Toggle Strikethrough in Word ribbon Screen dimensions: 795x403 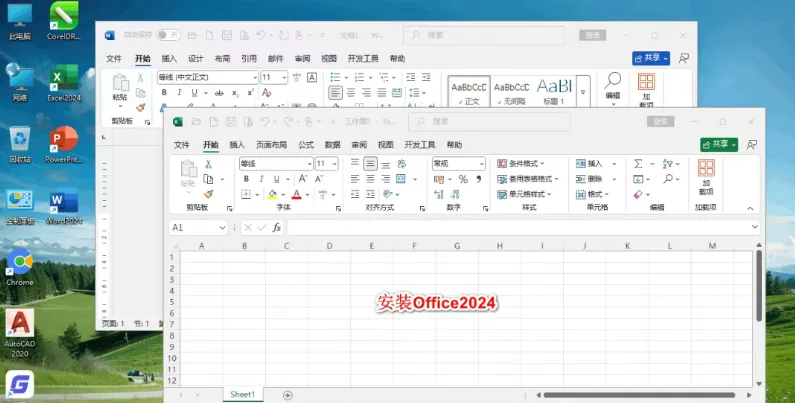coord(219,93)
